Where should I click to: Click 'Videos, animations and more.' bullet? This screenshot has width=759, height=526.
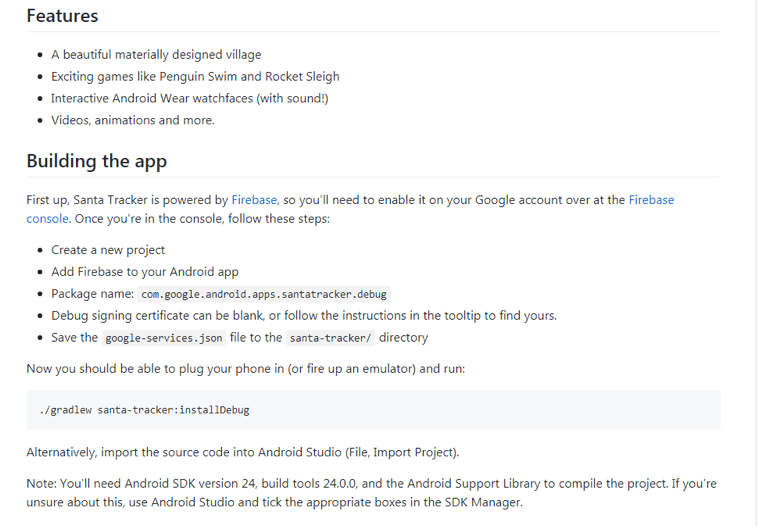[133, 120]
